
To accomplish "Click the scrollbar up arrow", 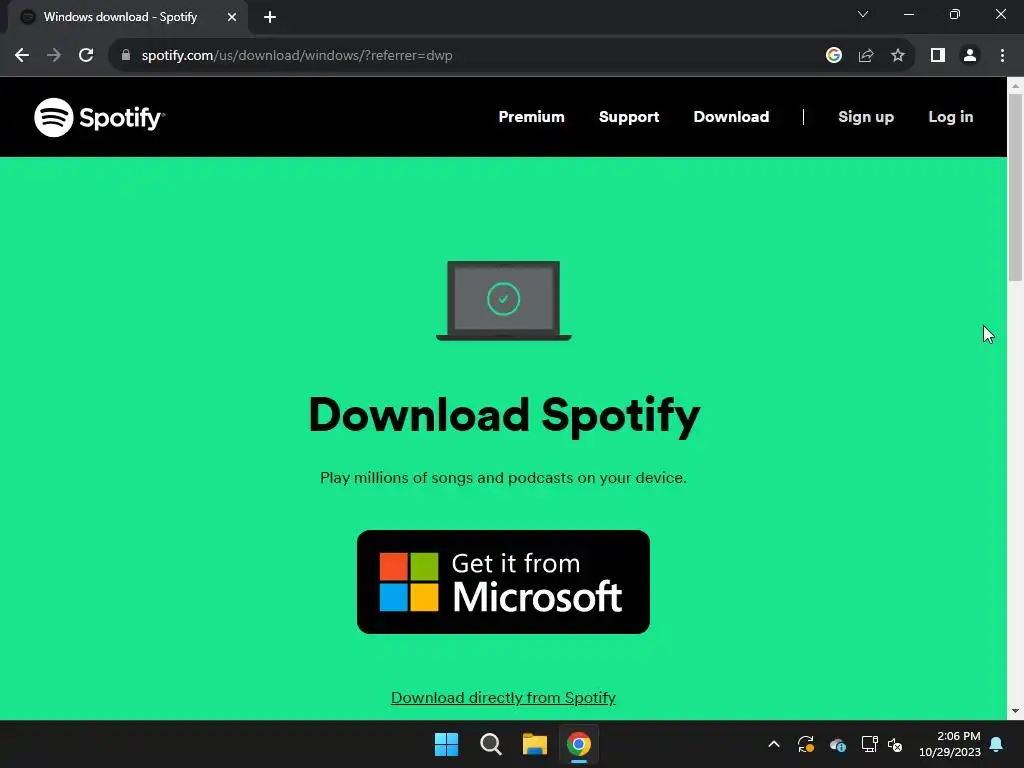I will 1015,86.
